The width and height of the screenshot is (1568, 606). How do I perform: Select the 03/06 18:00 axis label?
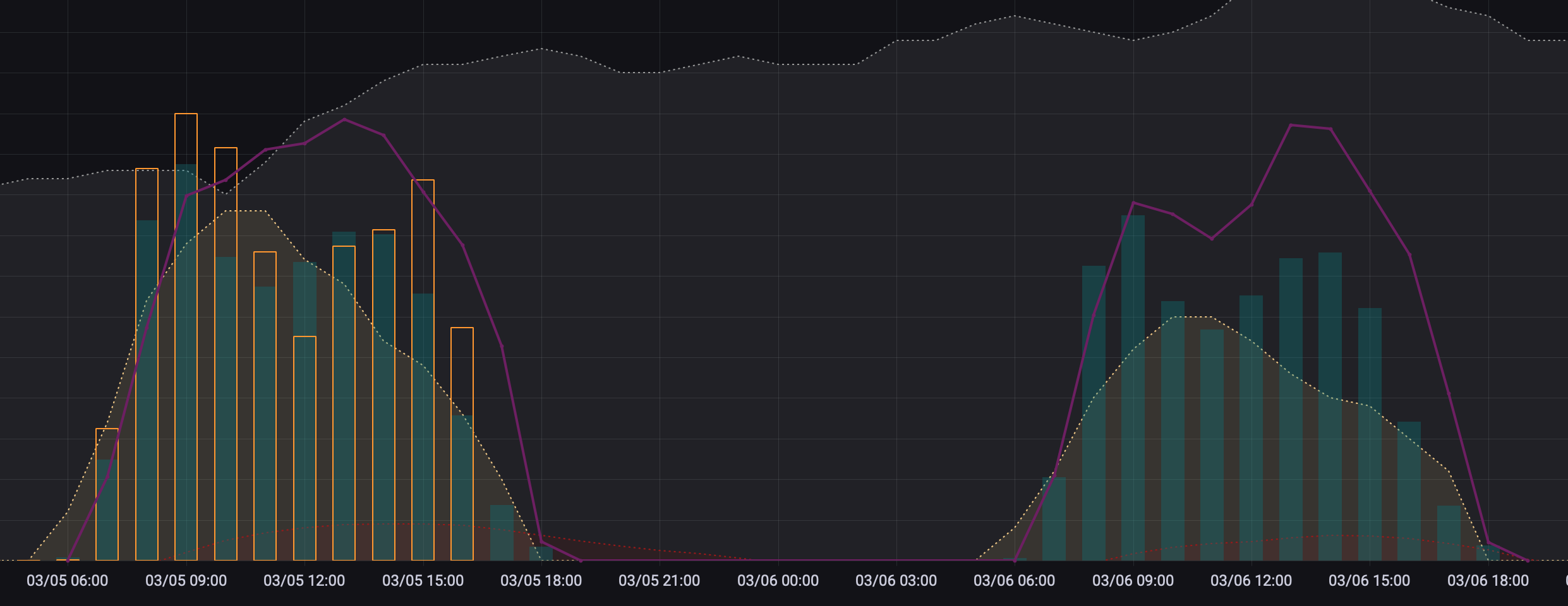click(1488, 581)
